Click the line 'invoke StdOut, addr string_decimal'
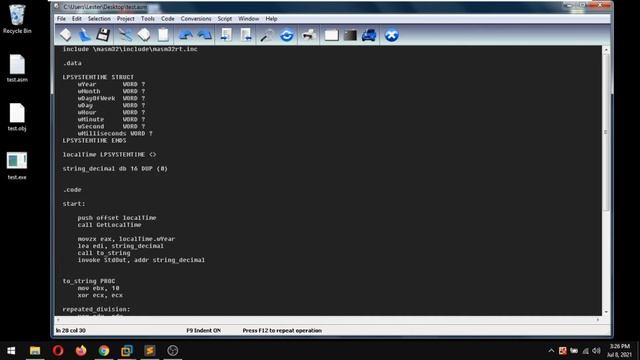 click(141, 260)
